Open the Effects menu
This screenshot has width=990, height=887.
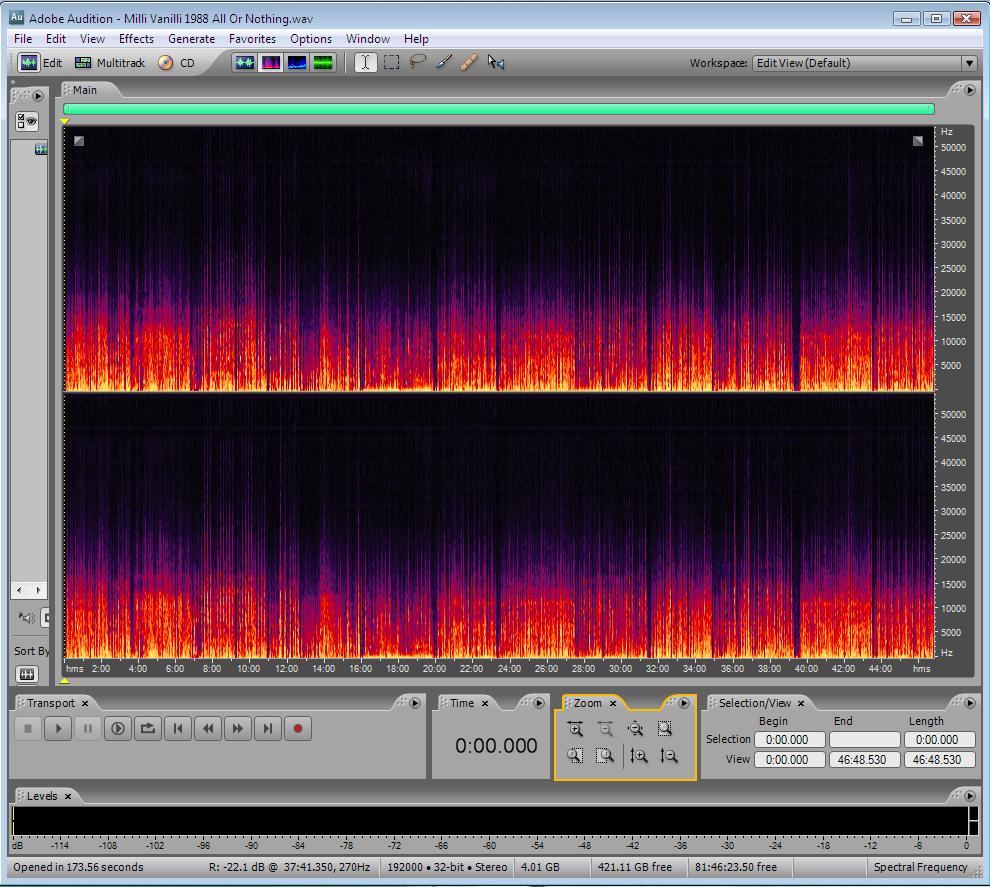pos(136,39)
